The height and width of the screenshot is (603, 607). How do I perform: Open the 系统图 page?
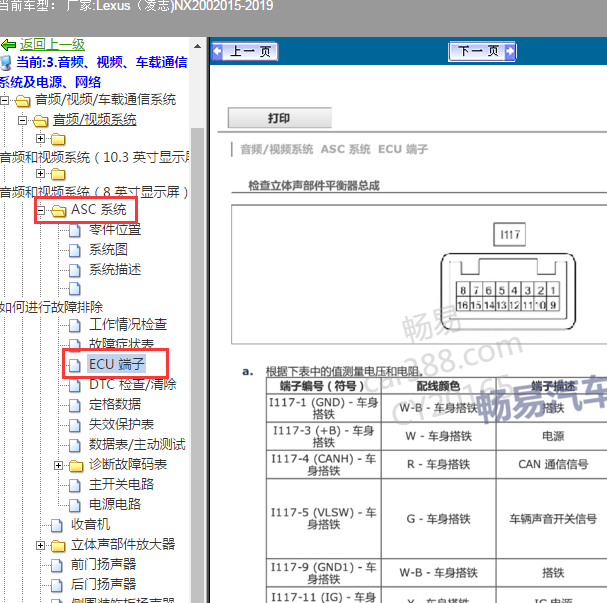coord(108,249)
